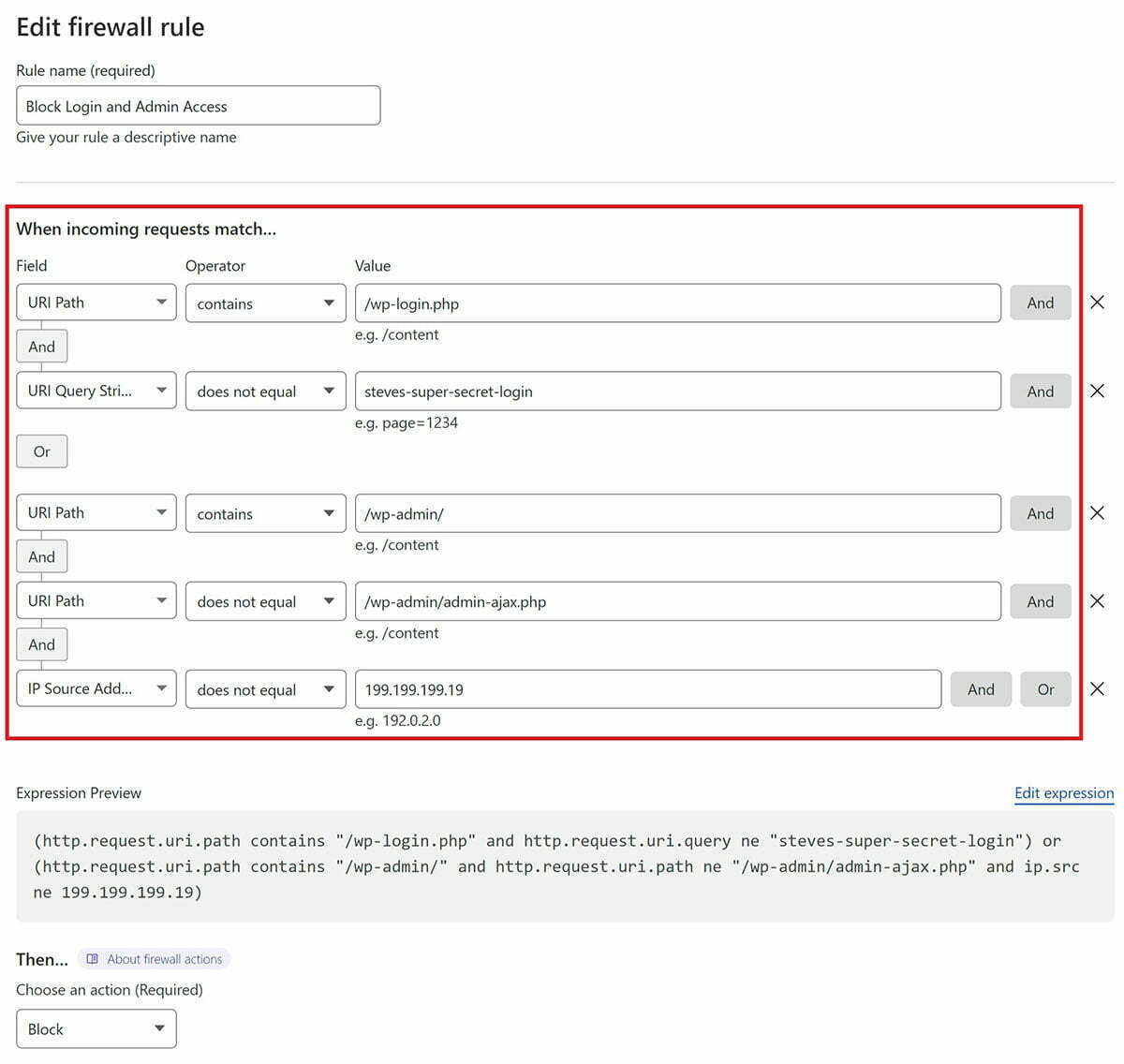Focus the steves-super-secret-login value field
This screenshot has height=1064, width=1124.
click(678, 392)
